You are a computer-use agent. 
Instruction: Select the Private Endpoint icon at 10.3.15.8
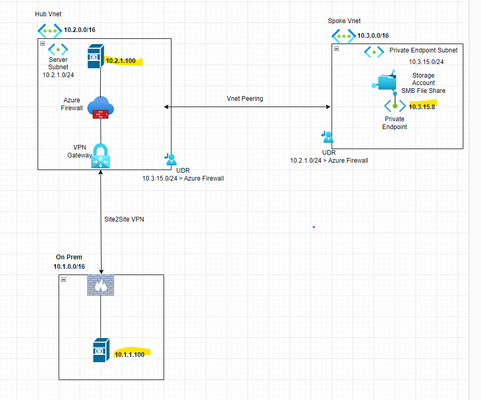pos(395,106)
